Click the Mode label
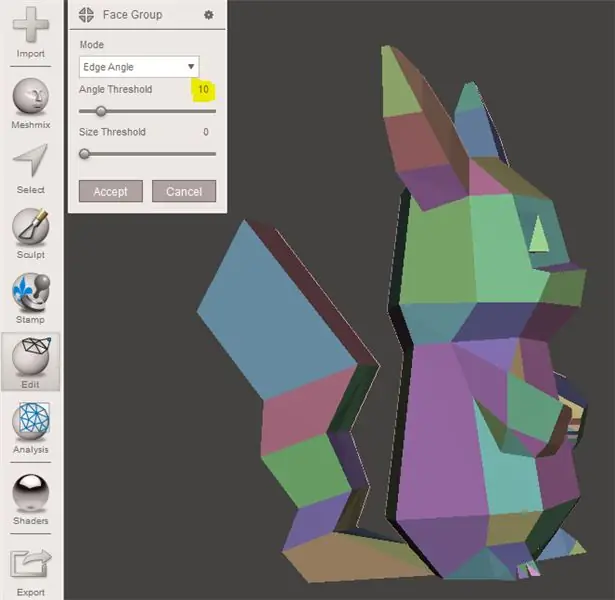 point(92,45)
